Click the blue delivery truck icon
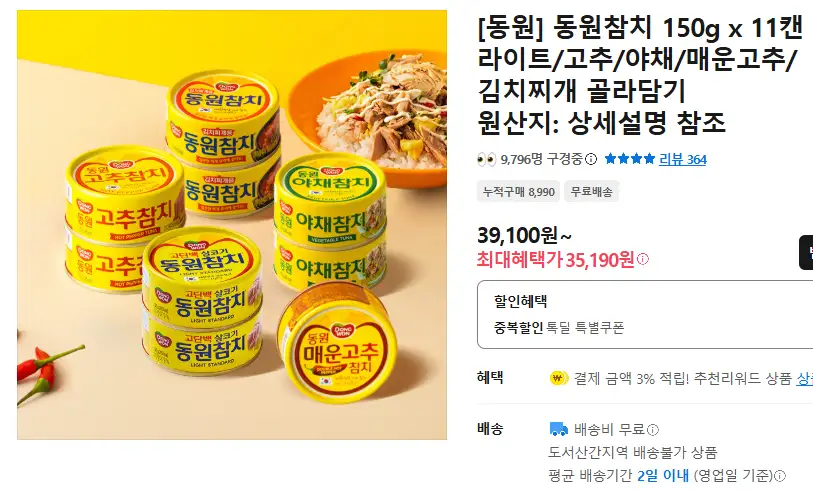 [558, 429]
